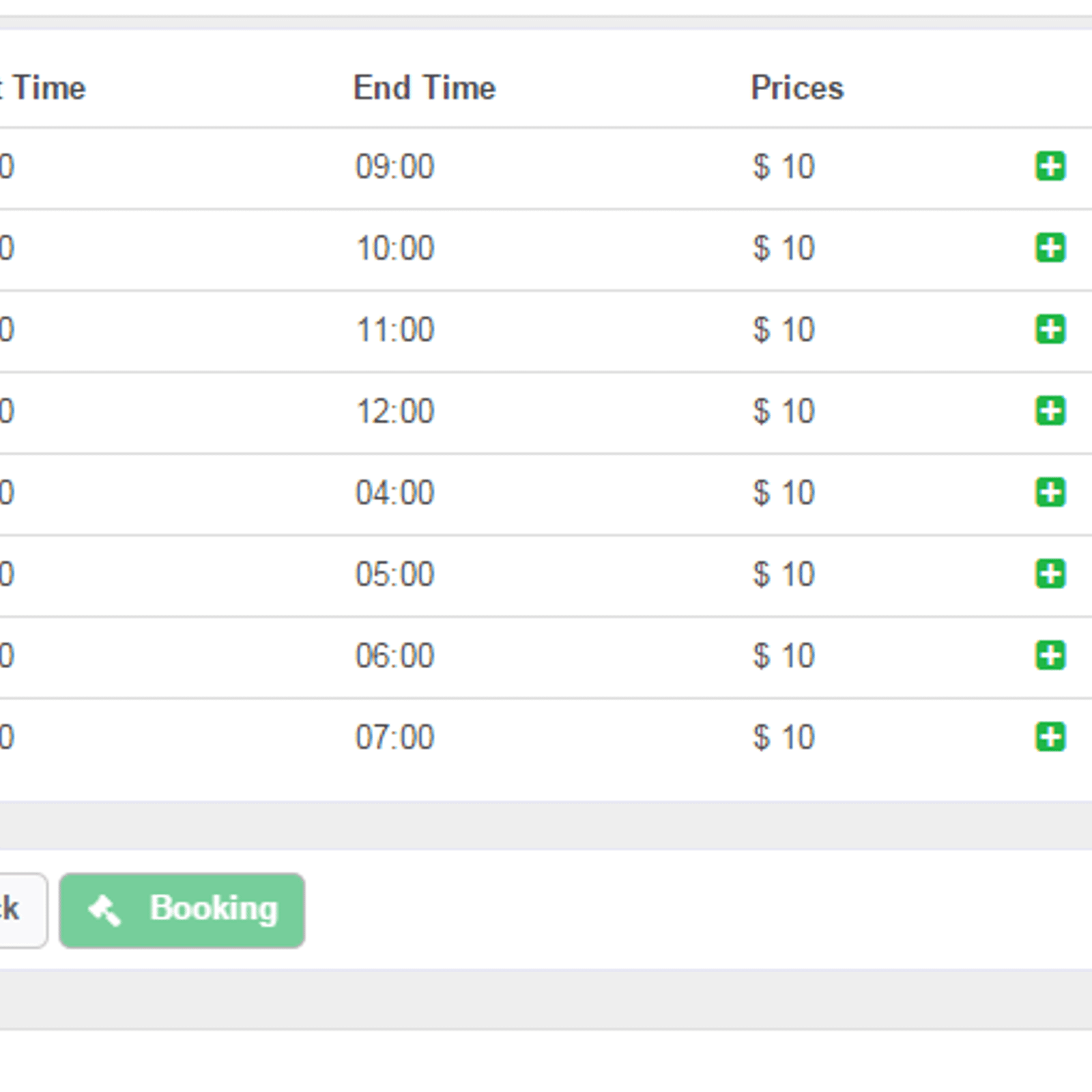Add the slot ending at 04:00

point(1050,492)
